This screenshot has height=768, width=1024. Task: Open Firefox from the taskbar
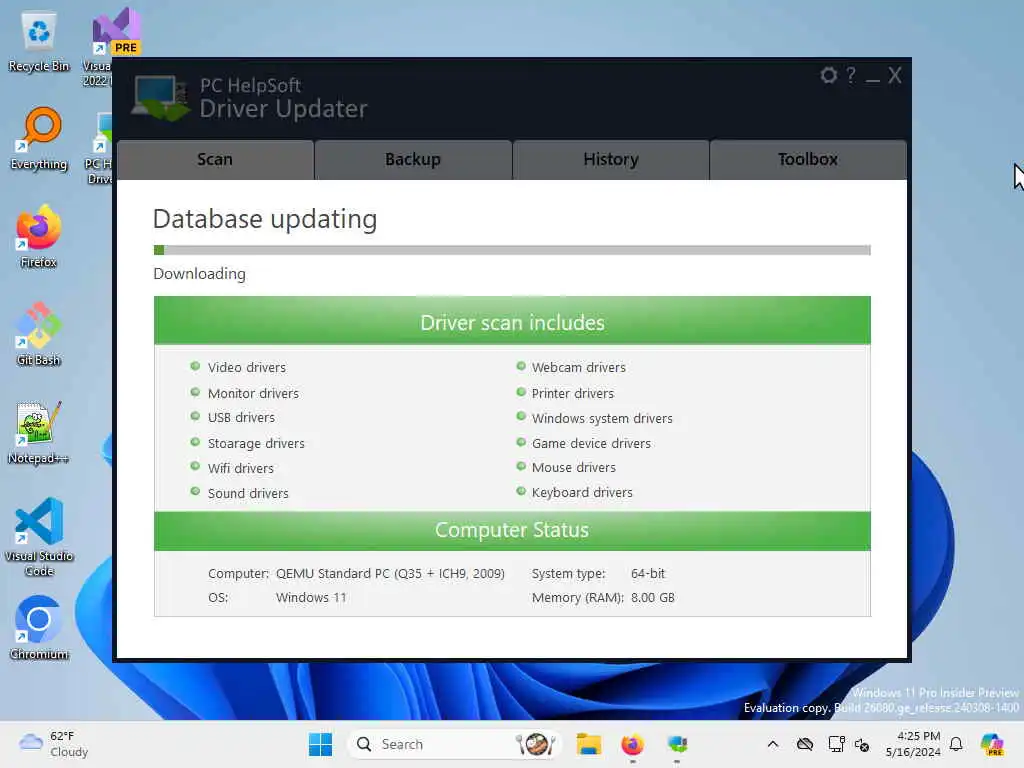tap(632, 744)
